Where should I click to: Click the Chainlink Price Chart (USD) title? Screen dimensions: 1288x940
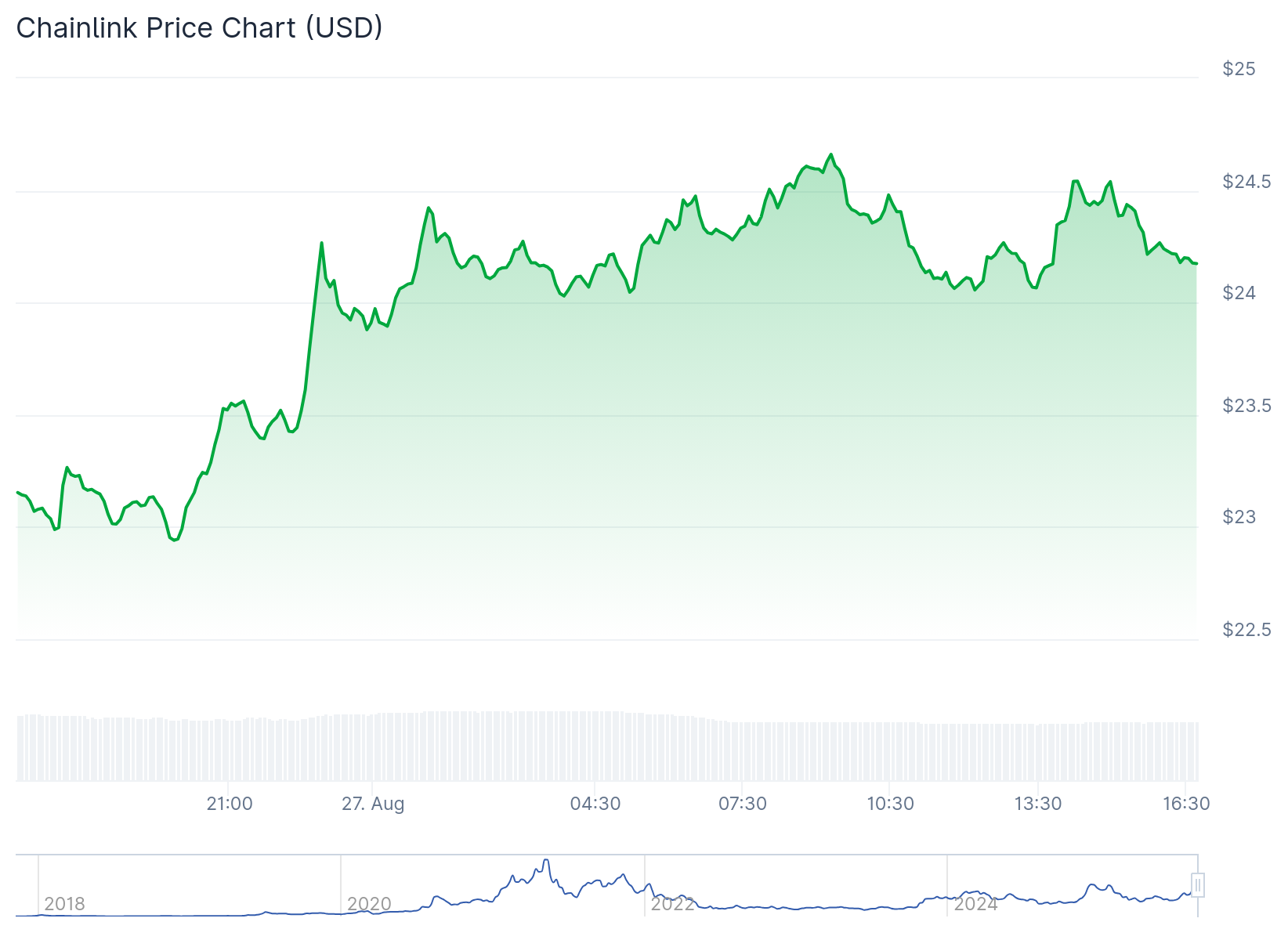pos(199,28)
